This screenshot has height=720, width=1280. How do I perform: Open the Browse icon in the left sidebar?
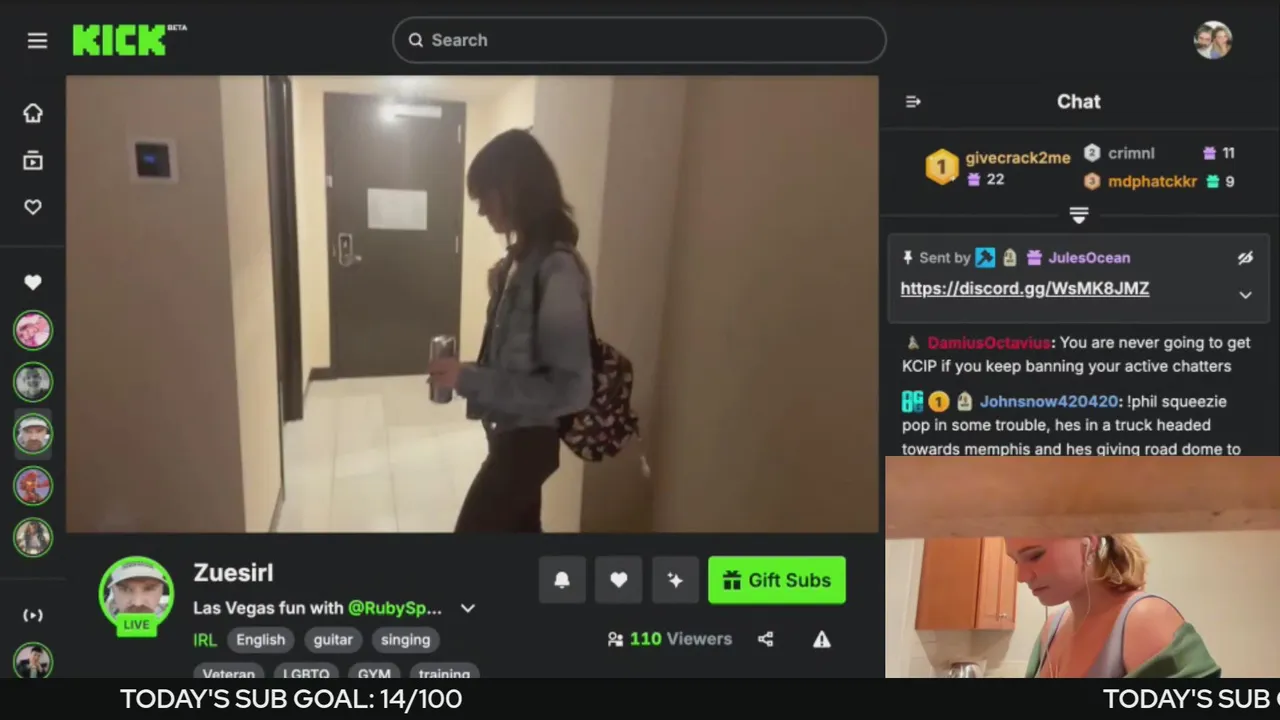[33, 160]
